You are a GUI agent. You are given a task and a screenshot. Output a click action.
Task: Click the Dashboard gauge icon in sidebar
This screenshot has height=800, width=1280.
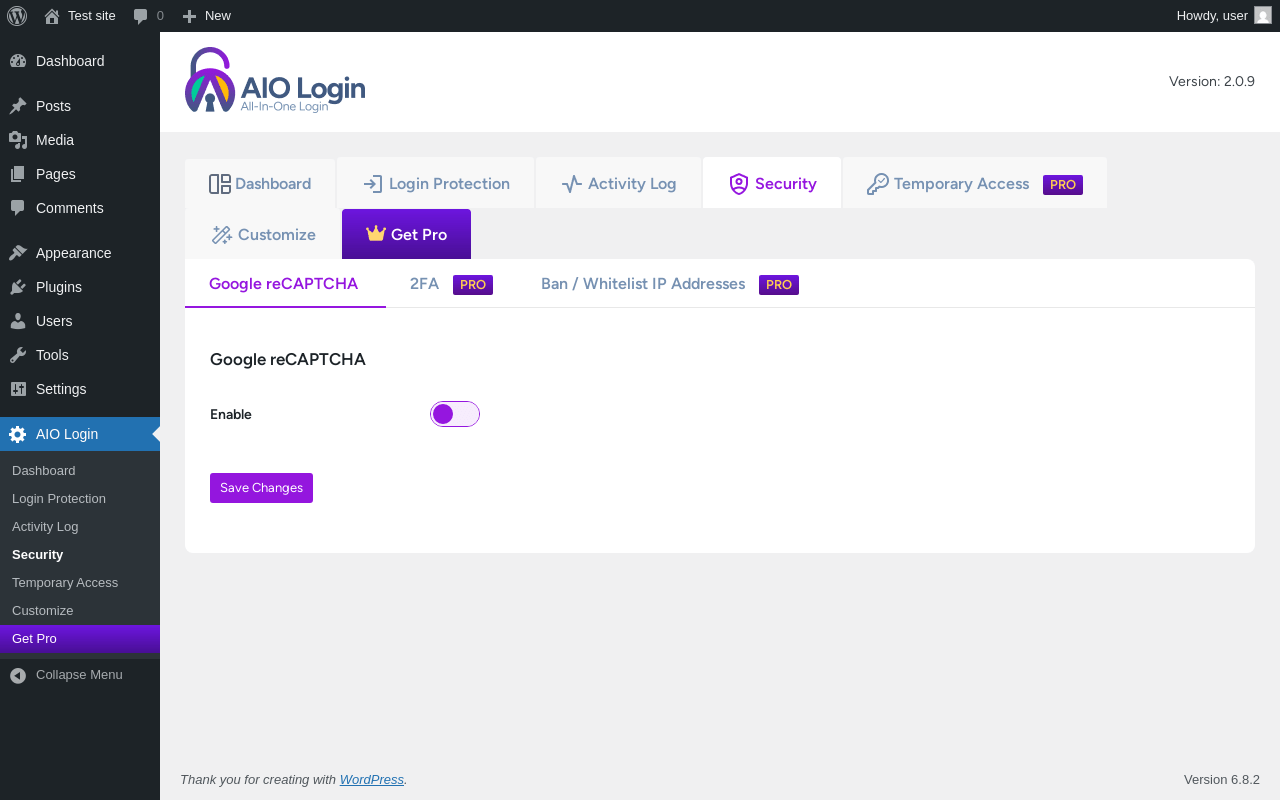[x=18, y=61]
